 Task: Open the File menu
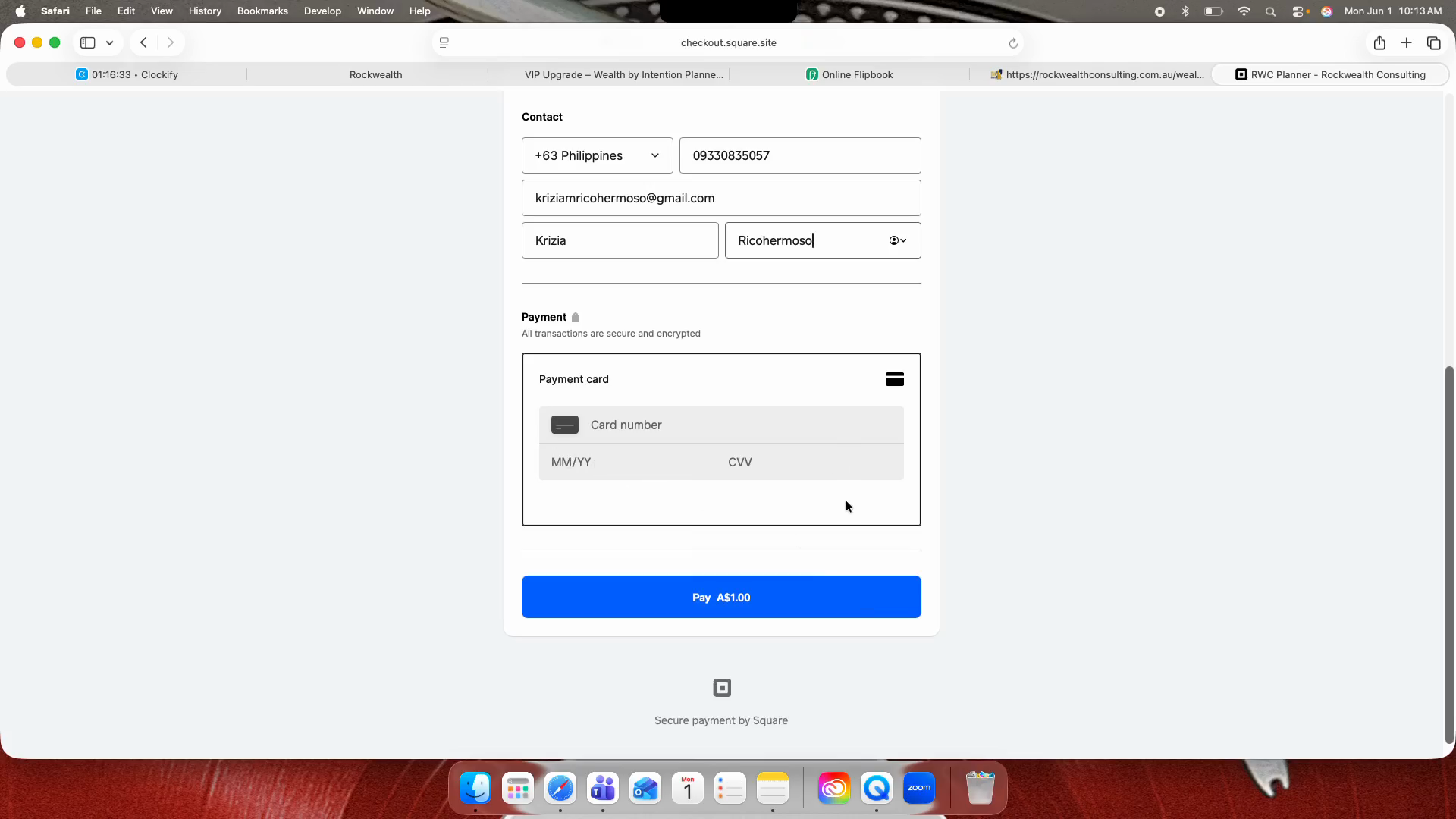point(93,11)
